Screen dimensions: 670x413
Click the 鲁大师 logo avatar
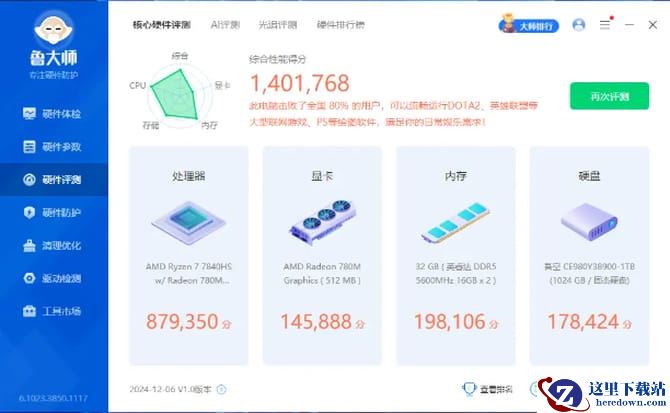(x=53, y=29)
